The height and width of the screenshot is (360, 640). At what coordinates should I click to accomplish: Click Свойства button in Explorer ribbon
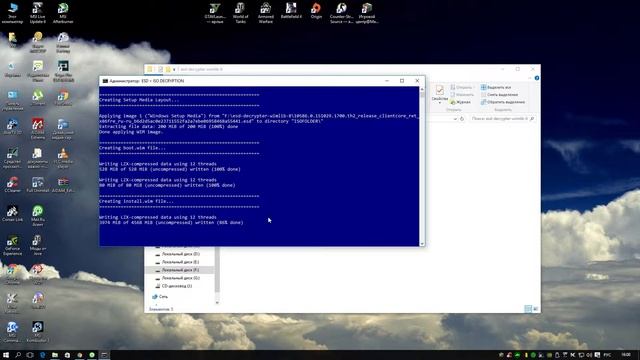[440, 93]
